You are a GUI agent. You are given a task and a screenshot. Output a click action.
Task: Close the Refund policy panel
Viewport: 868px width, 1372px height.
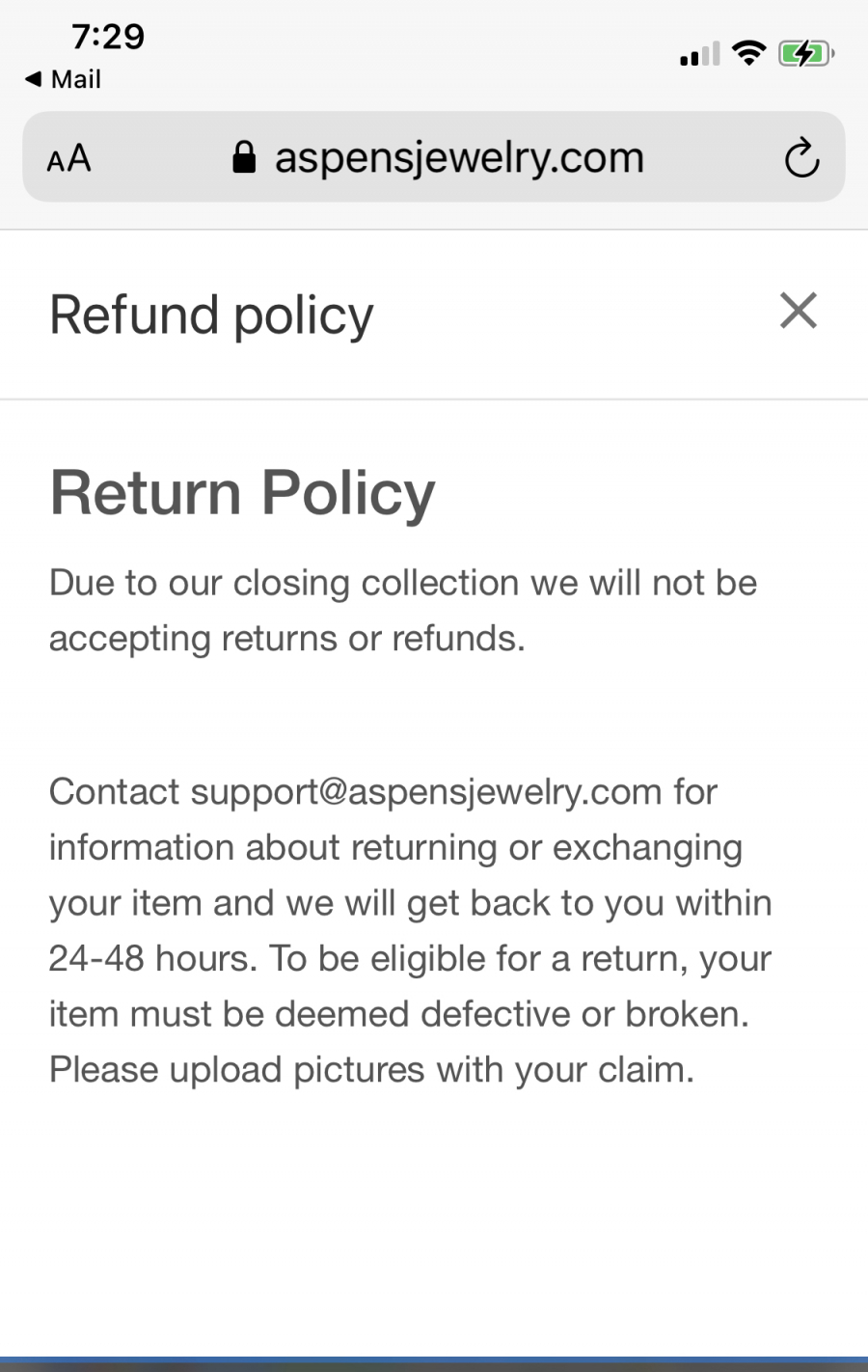click(799, 311)
